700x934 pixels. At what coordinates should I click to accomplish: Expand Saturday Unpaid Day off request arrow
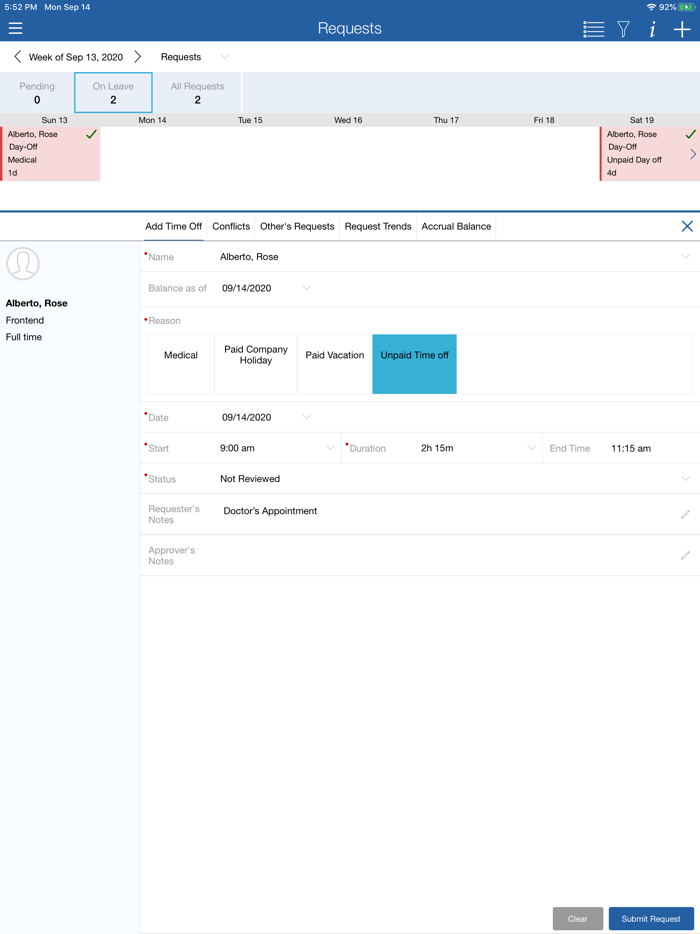pyautogui.click(x=693, y=154)
